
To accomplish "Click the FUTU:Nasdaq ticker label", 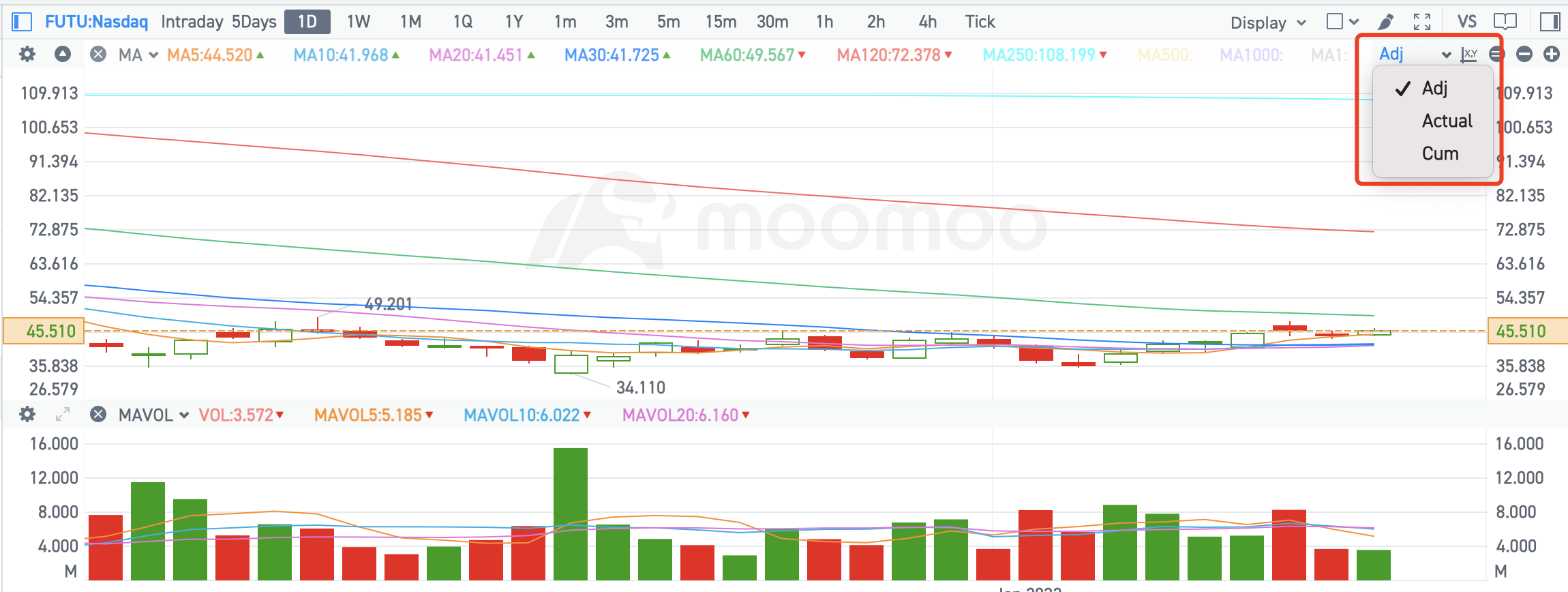I will coord(96,22).
